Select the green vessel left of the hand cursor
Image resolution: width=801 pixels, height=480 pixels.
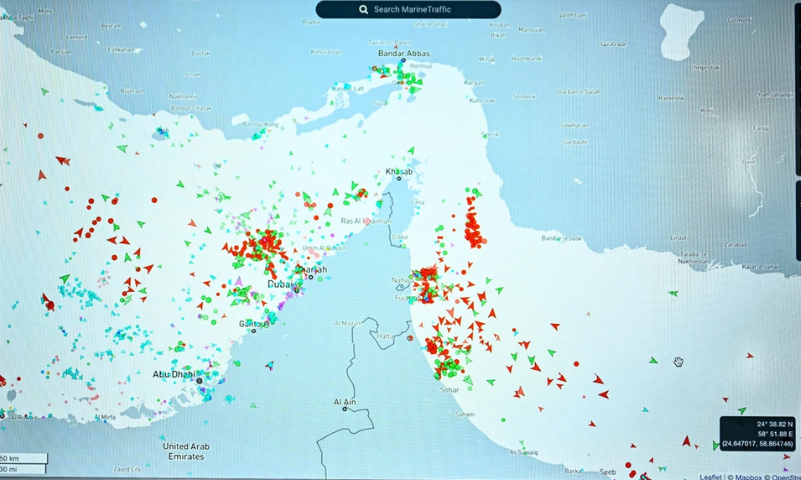click(653, 361)
